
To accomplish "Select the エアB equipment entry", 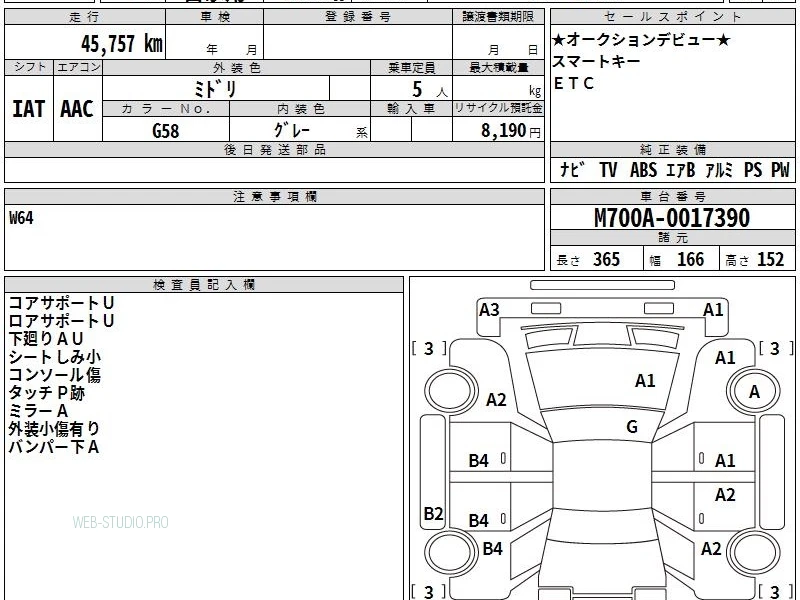I will pos(681,170).
